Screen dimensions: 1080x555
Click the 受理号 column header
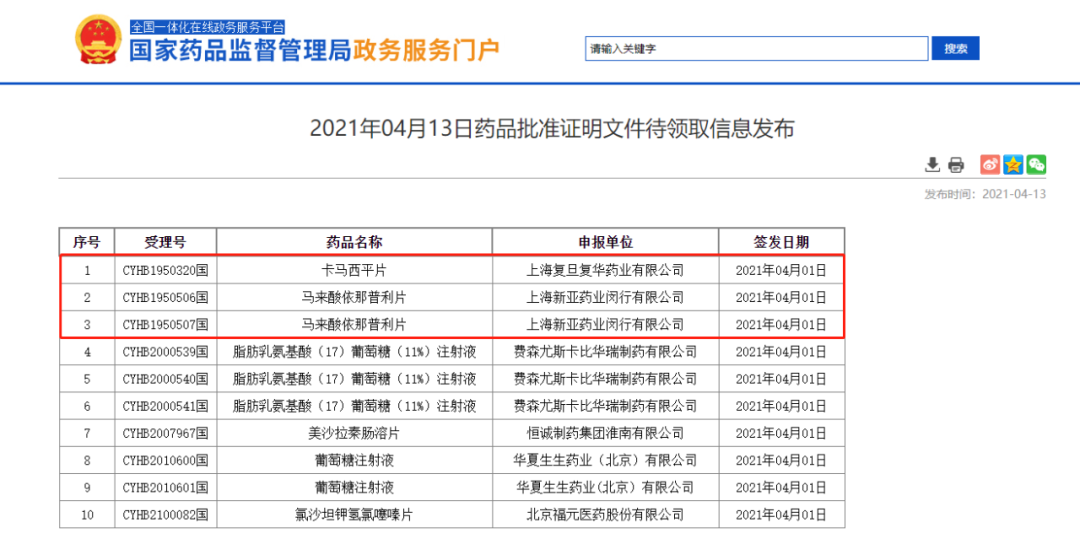click(165, 242)
